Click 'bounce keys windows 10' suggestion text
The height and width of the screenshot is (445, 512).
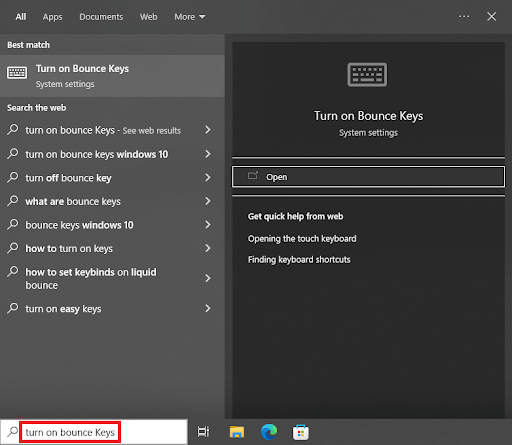click(79, 225)
